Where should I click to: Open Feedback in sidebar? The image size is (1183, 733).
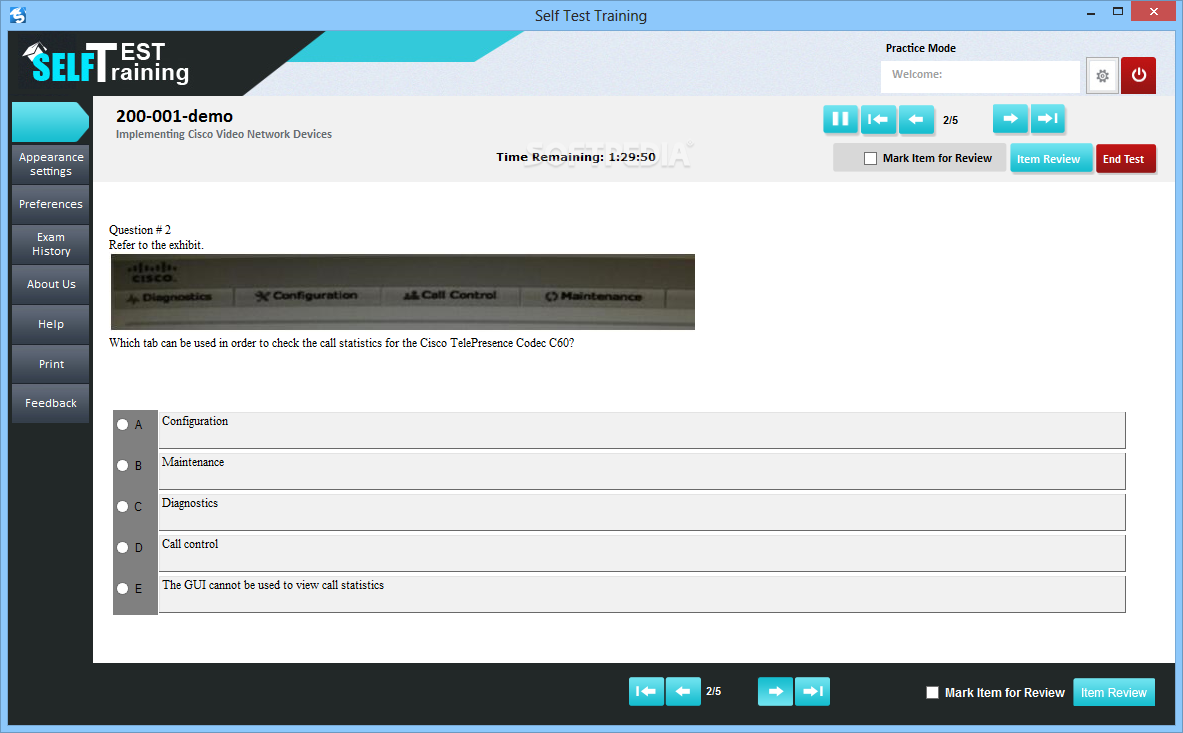point(51,403)
